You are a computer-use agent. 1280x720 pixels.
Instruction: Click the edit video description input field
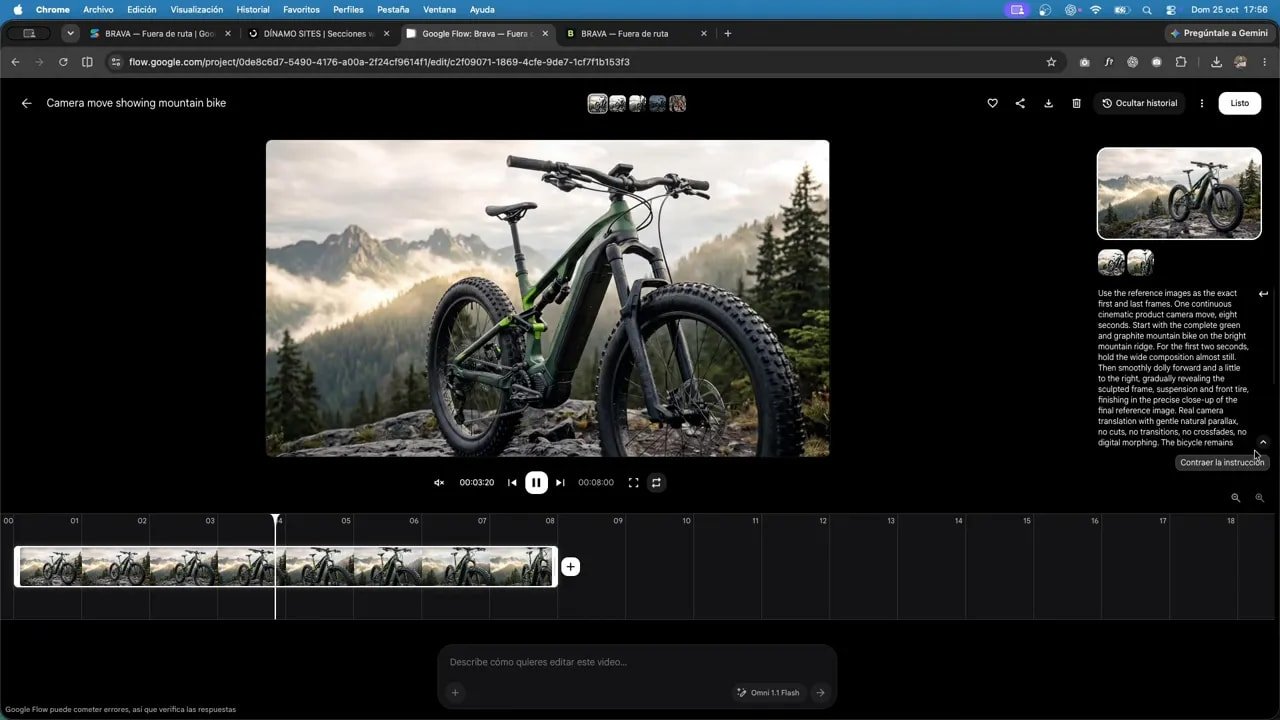coord(637,662)
